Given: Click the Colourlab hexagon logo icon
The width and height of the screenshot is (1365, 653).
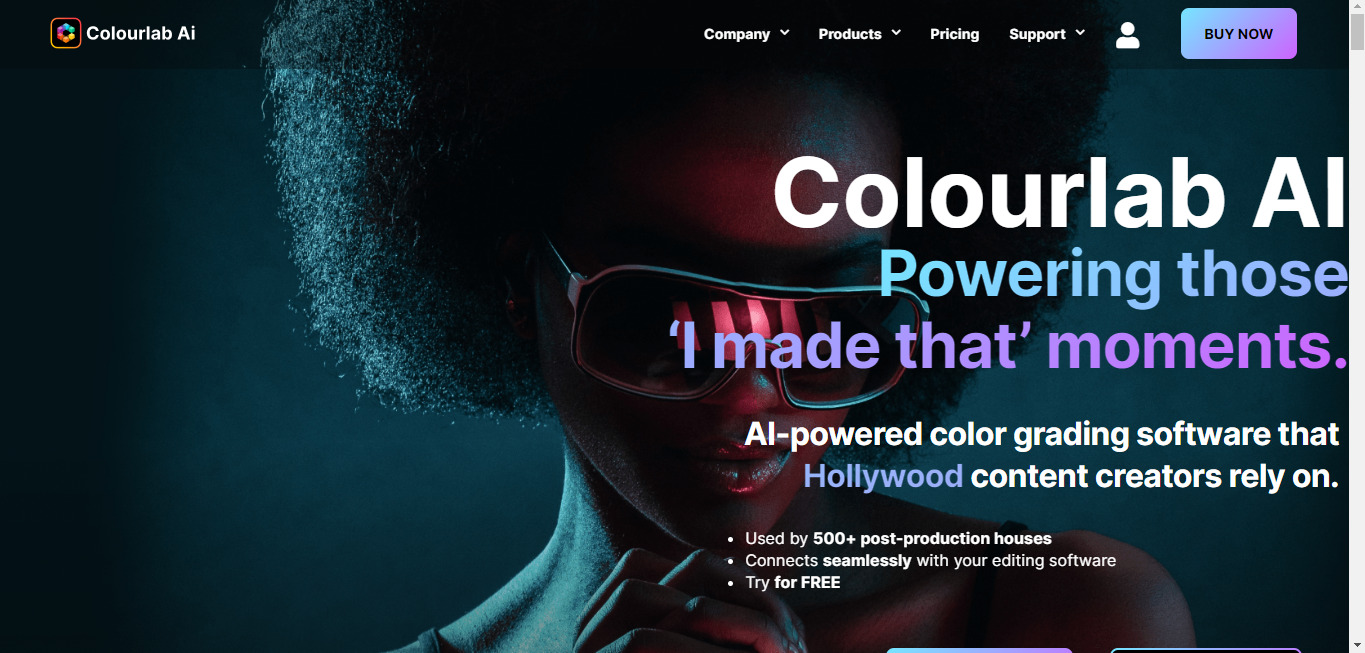Looking at the screenshot, I should point(66,33).
